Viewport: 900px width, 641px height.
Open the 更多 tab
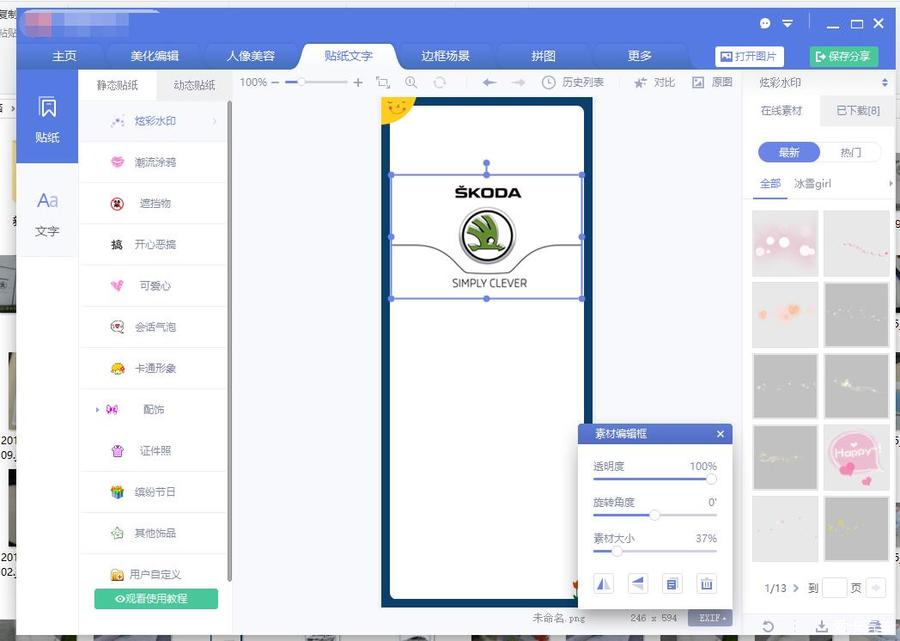(x=639, y=56)
